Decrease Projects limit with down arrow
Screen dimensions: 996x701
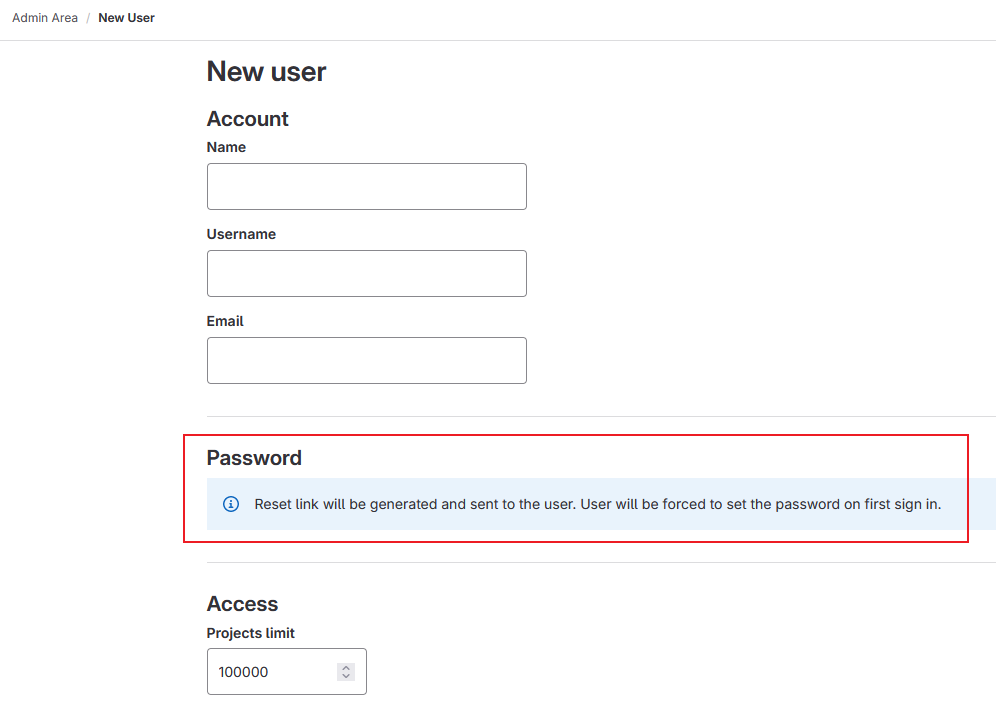point(346,677)
